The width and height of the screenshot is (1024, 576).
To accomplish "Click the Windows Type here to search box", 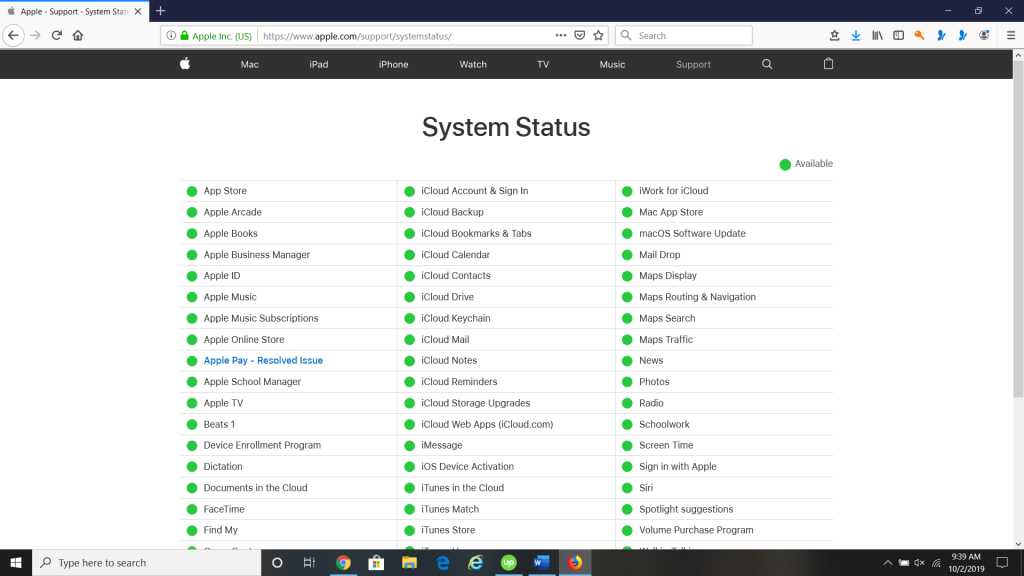I will pos(146,562).
